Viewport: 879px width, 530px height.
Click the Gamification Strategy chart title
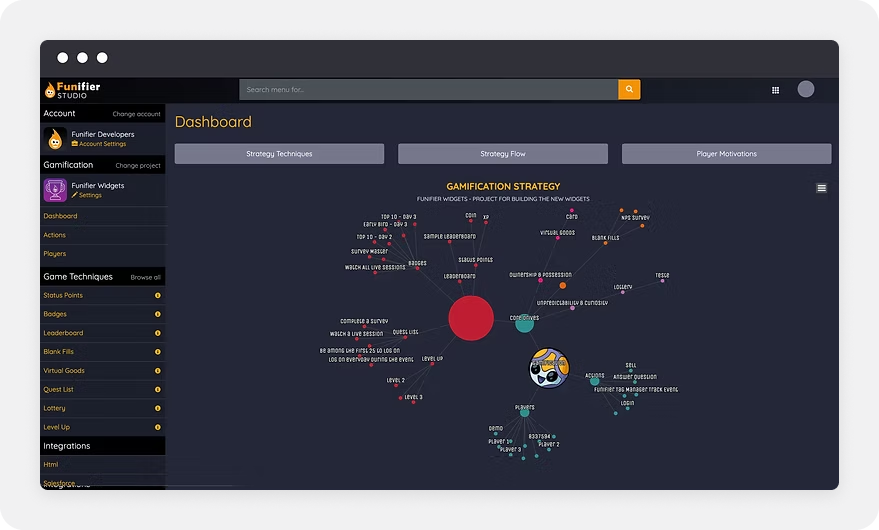pos(503,186)
